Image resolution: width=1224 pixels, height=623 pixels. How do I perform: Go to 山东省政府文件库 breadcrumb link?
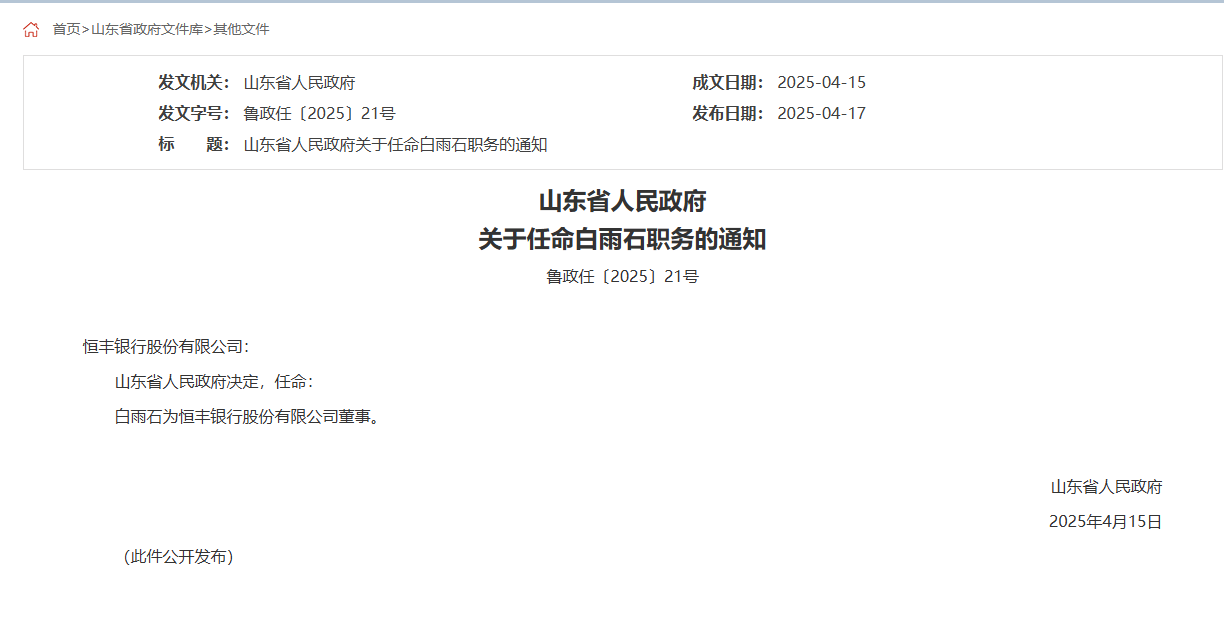147,30
